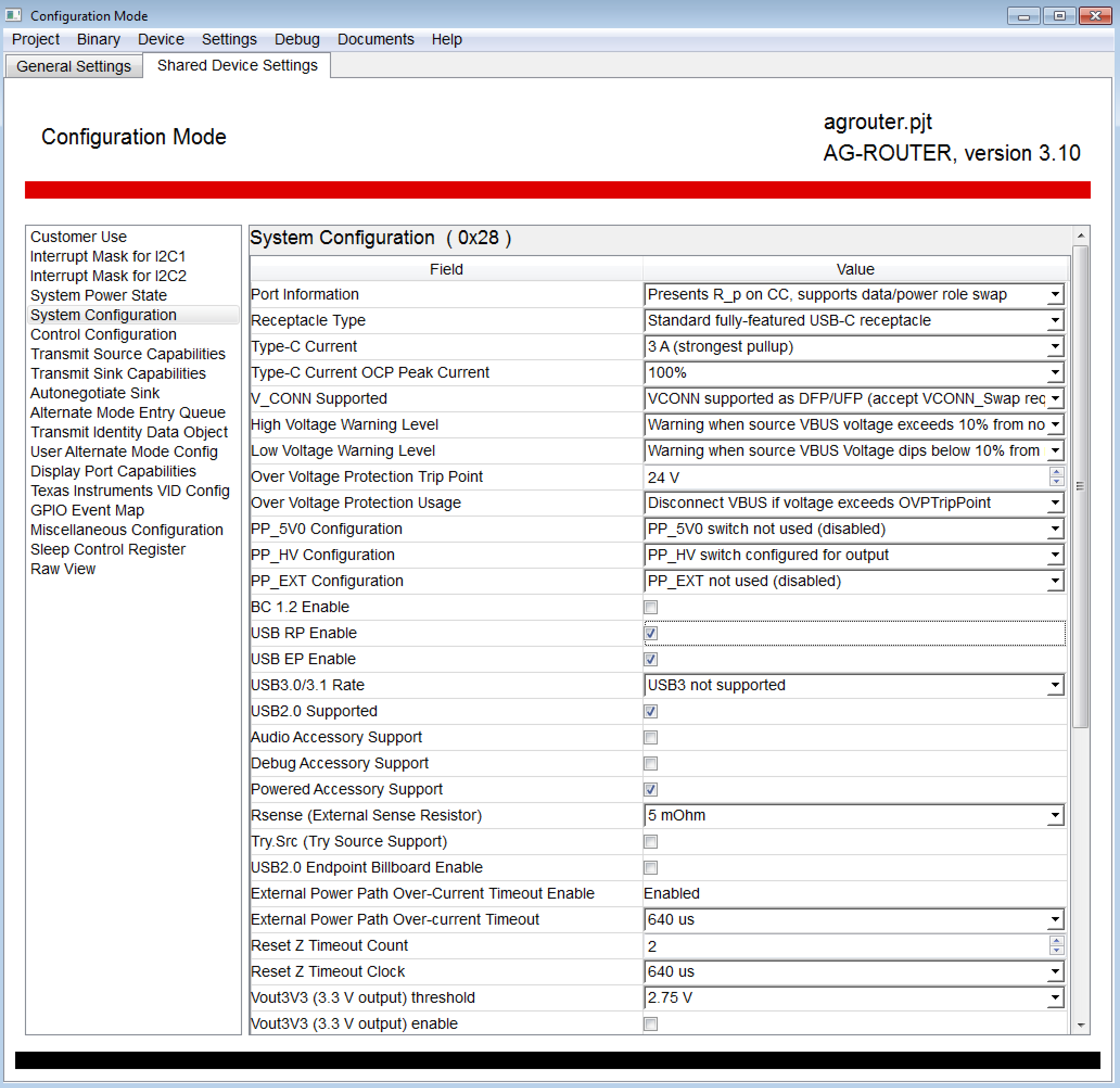Screen dimensions: 1120x1088
Task: Open GPIO Event Map register
Action: pos(87,510)
